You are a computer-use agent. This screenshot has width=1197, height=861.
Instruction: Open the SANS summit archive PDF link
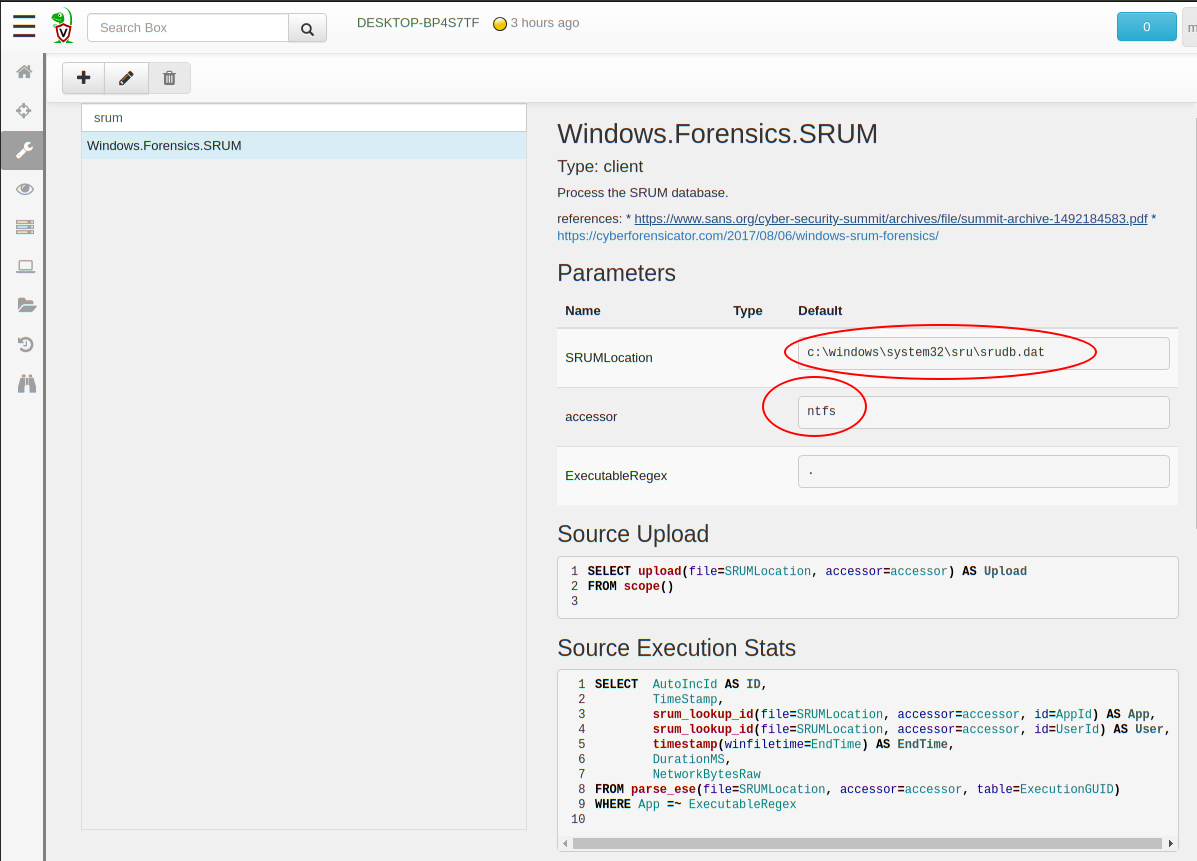coord(890,218)
